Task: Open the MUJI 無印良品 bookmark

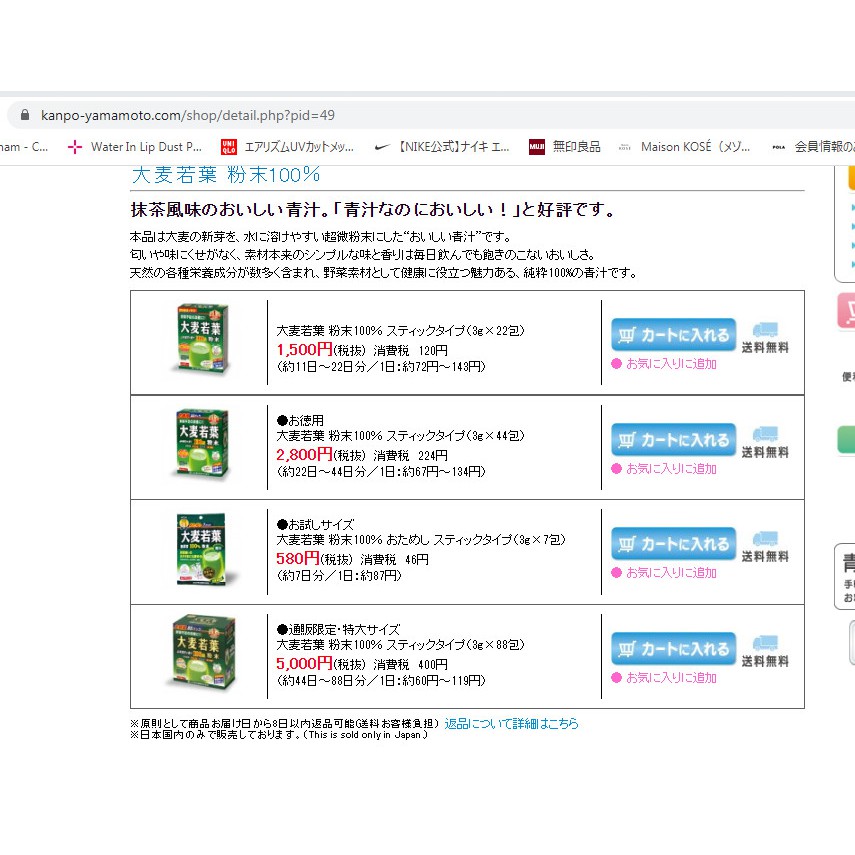Action: [565, 146]
